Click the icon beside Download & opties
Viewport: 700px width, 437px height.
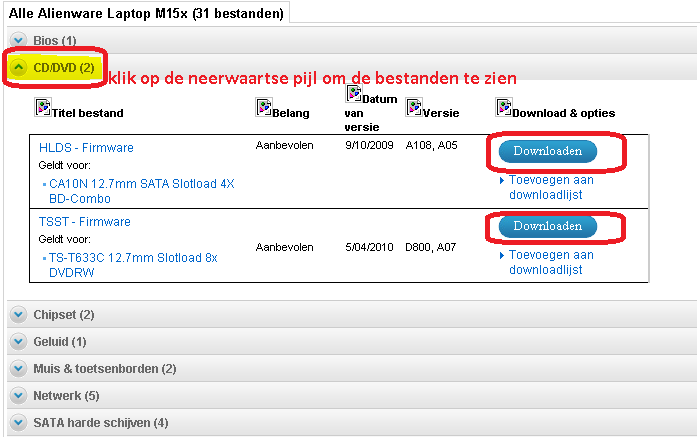pyautogui.click(x=504, y=107)
